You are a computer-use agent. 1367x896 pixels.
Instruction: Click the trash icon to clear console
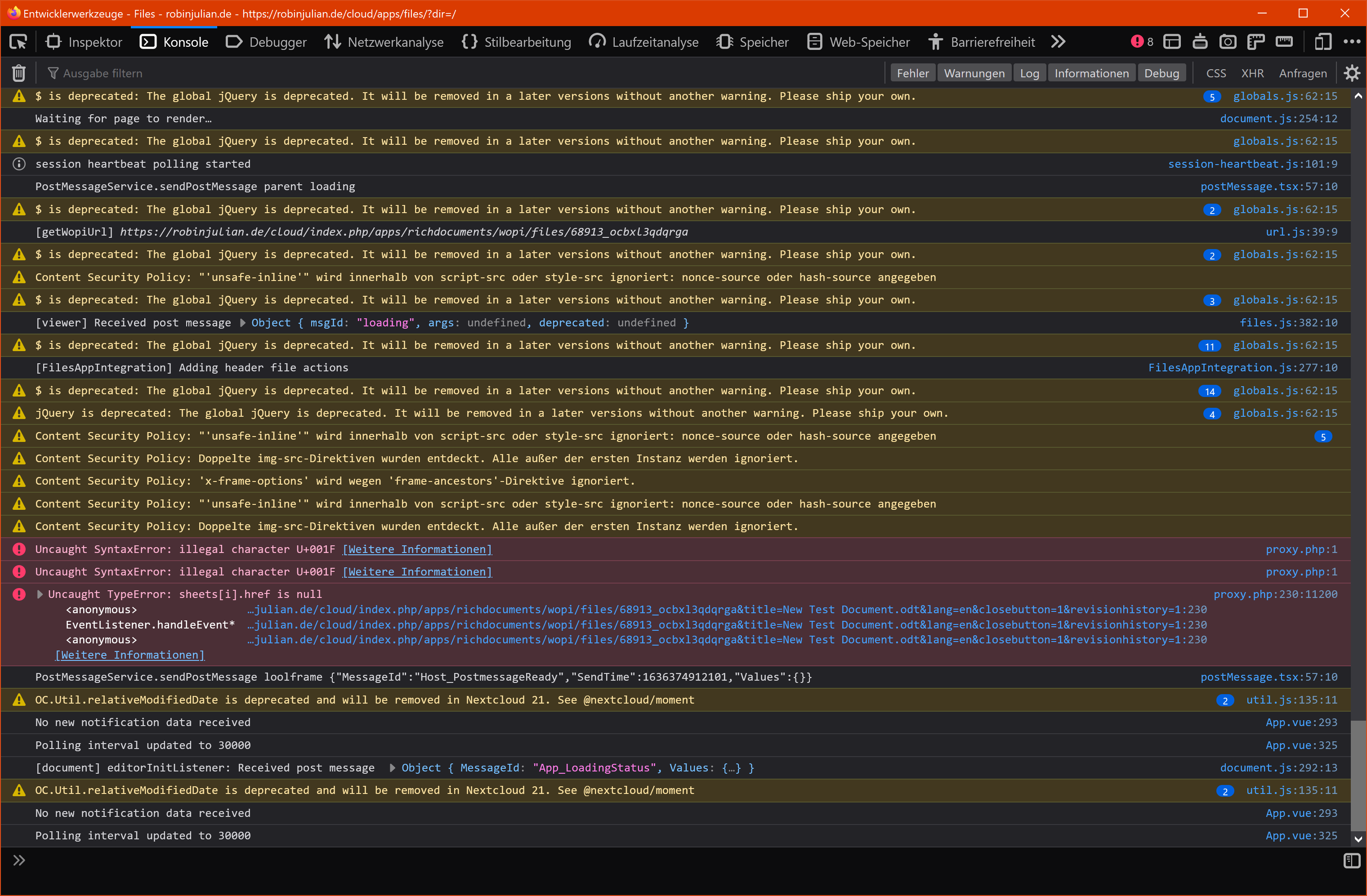[x=18, y=73]
